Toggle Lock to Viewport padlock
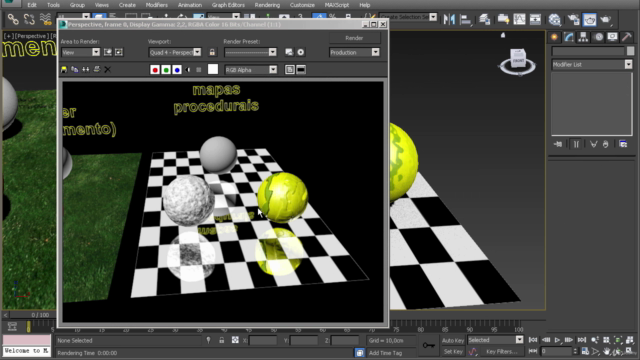This screenshot has height=360, width=640. (x=212, y=52)
